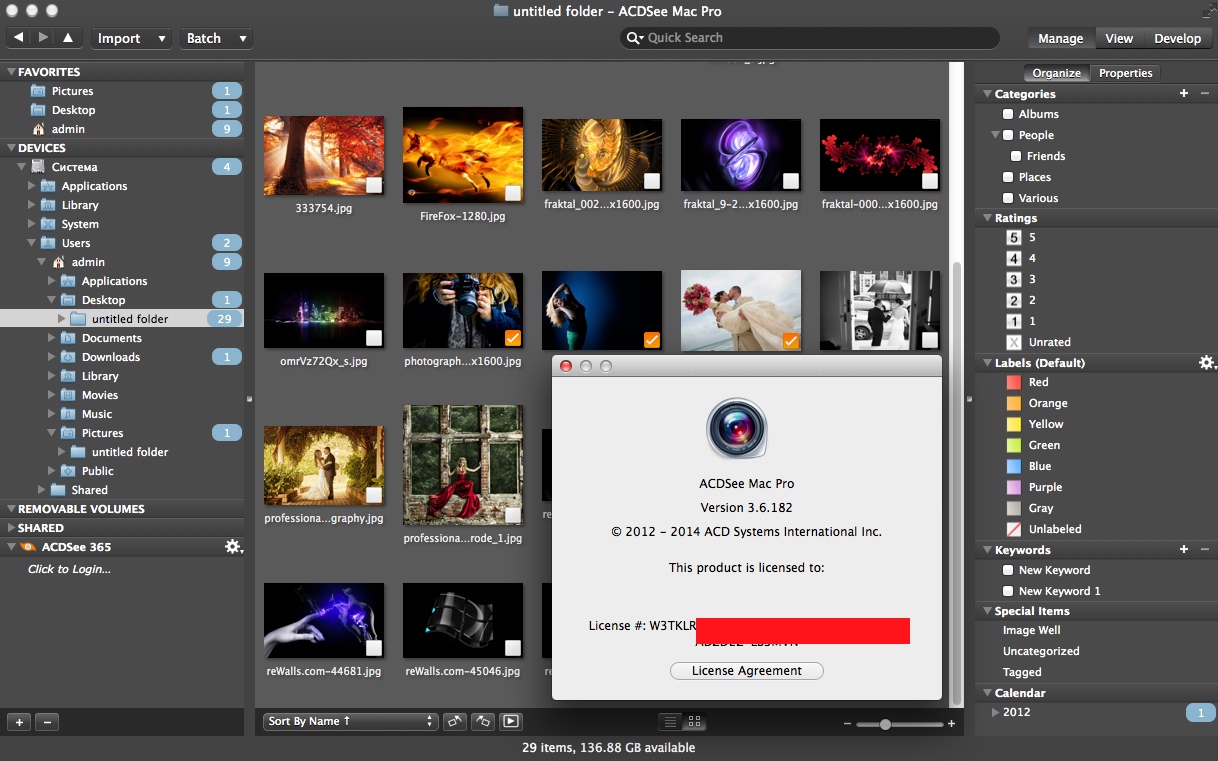Expand the Removable Volumes section
This screenshot has height=761, width=1218.
point(11,509)
